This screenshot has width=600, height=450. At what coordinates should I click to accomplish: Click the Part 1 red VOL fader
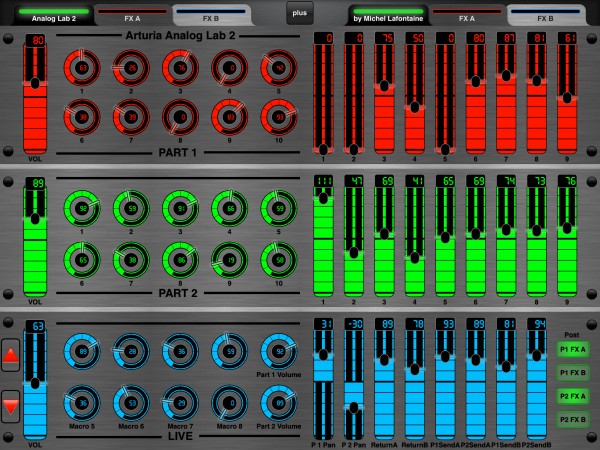(x=35, y=99)
